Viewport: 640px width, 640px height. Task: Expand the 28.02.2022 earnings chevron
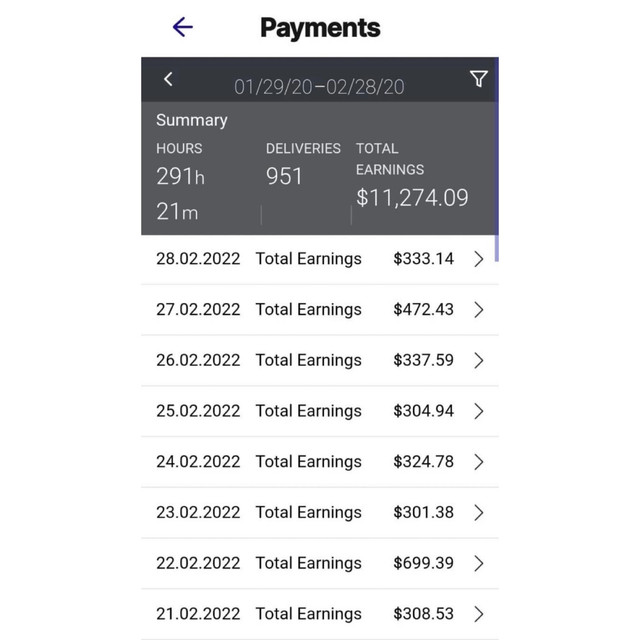[478, 259]
